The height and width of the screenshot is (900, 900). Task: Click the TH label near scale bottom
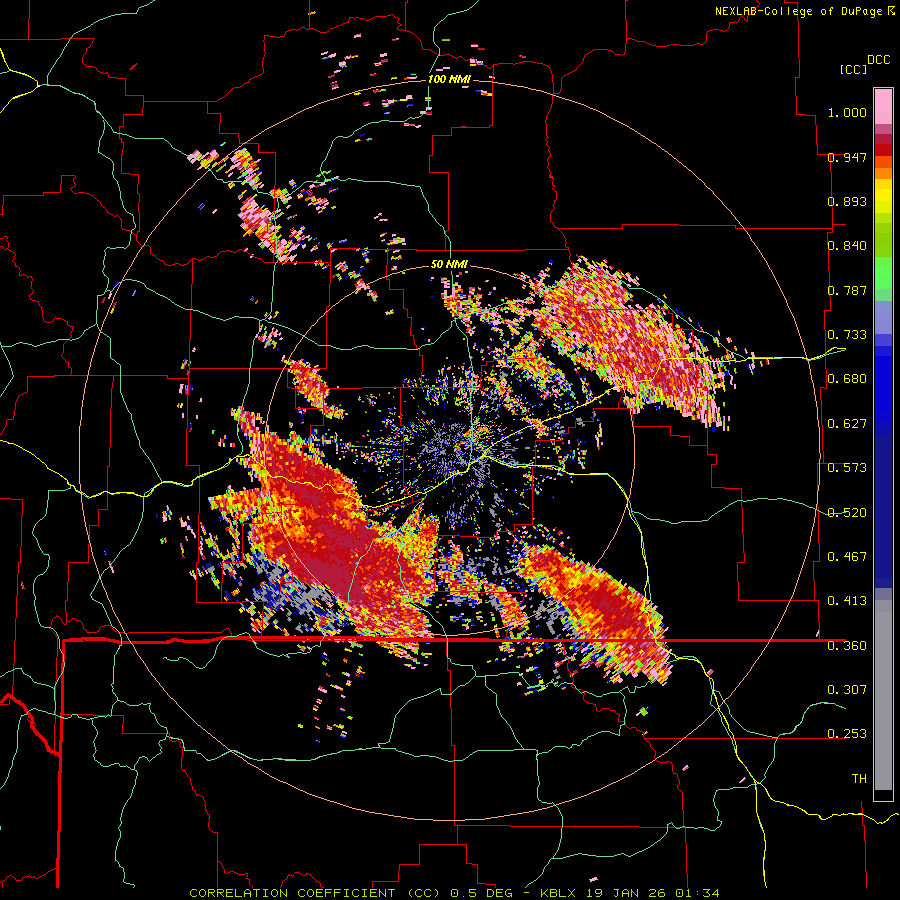point(859,779)
